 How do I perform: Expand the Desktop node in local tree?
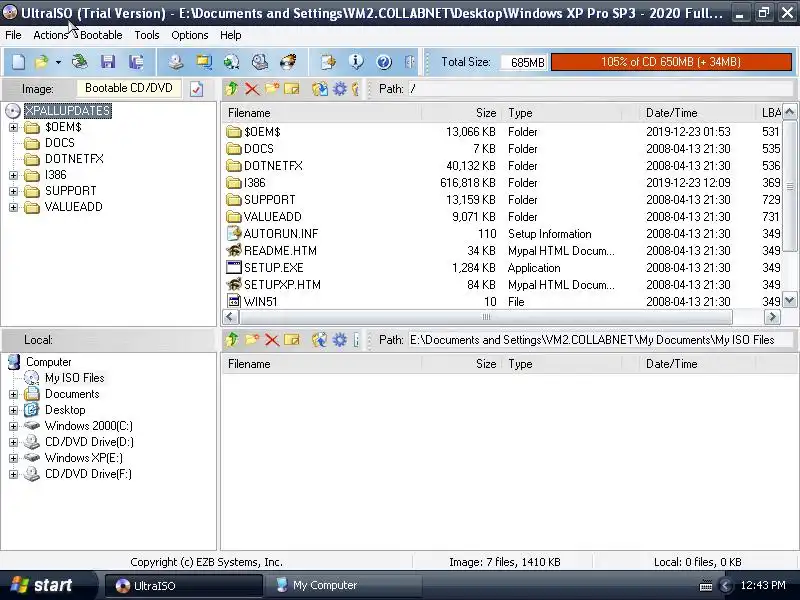(13, 410)
